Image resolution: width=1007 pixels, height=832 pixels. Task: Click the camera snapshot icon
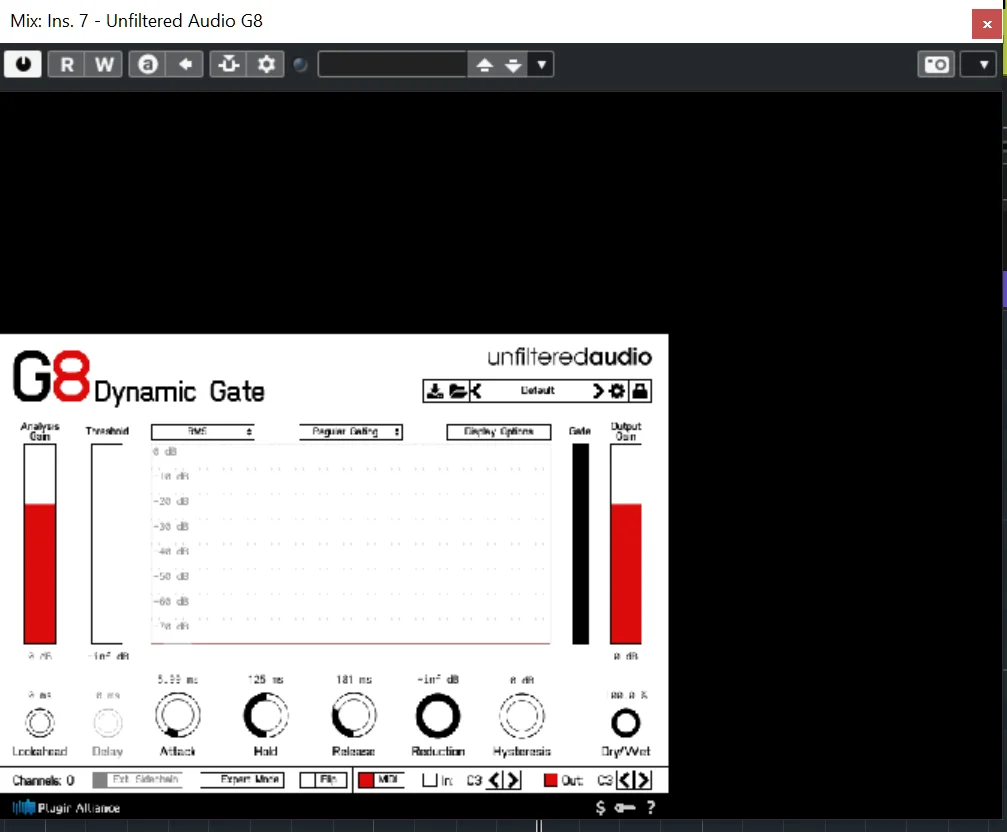(936, 64)
